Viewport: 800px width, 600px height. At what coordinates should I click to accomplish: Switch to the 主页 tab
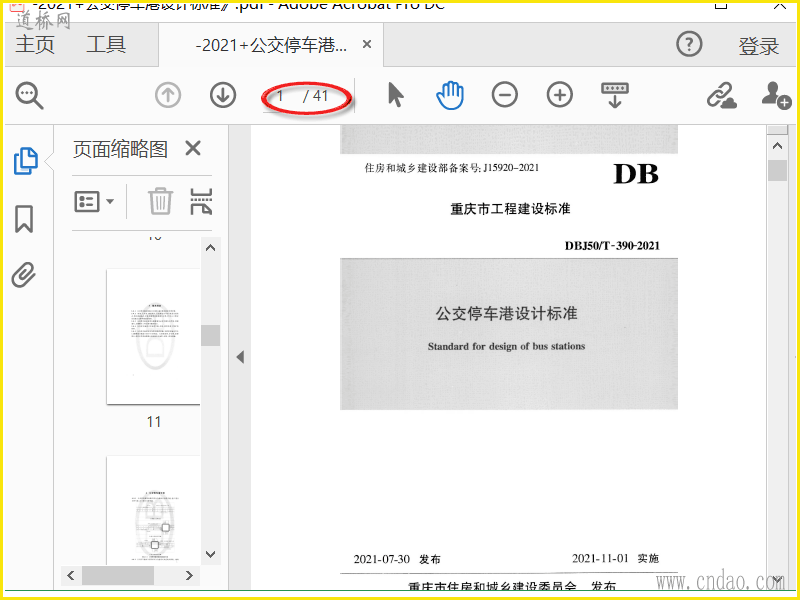tap(35, 44)
